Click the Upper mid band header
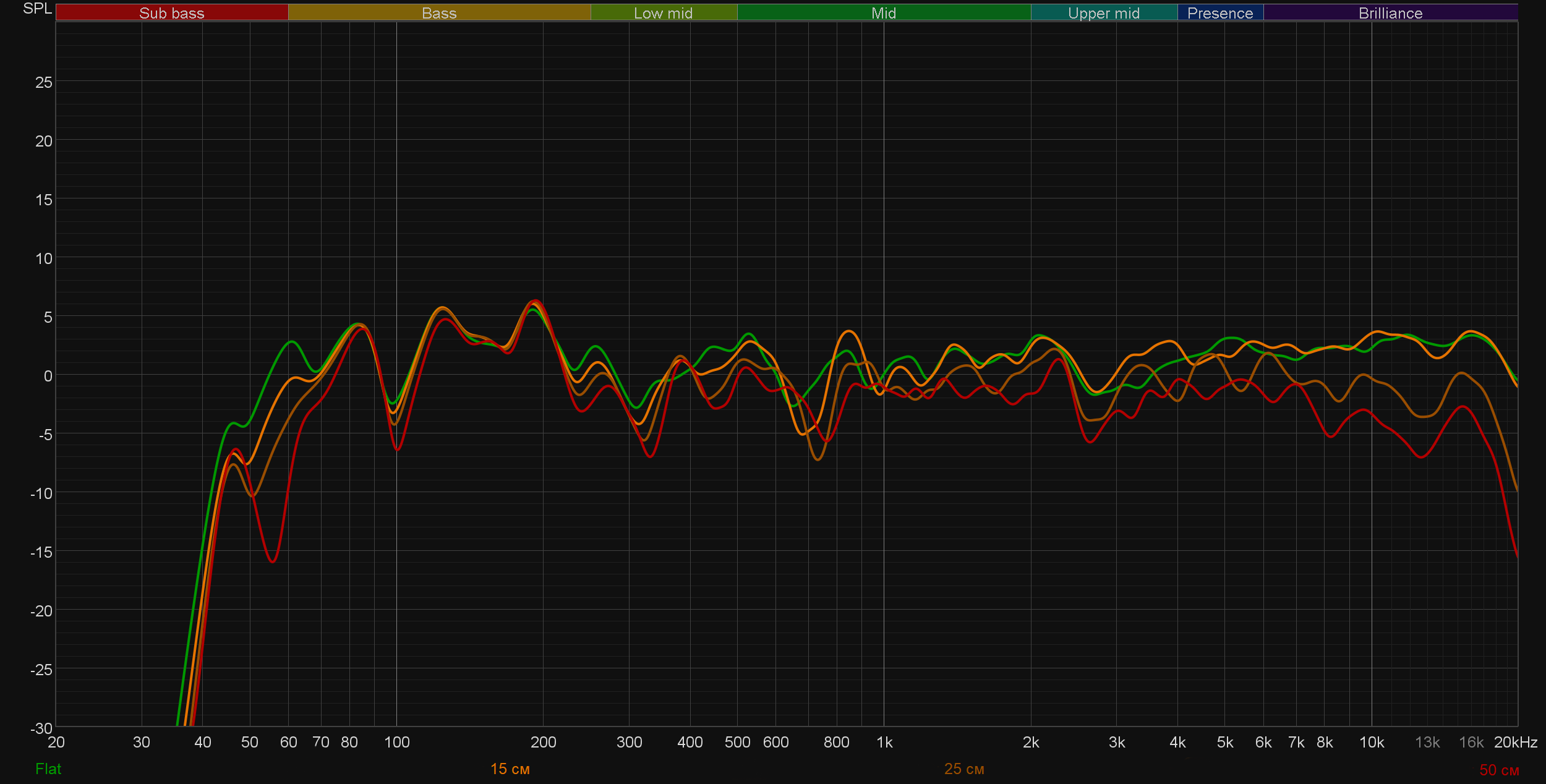The image size is (1546, 784). point(1103,13)
